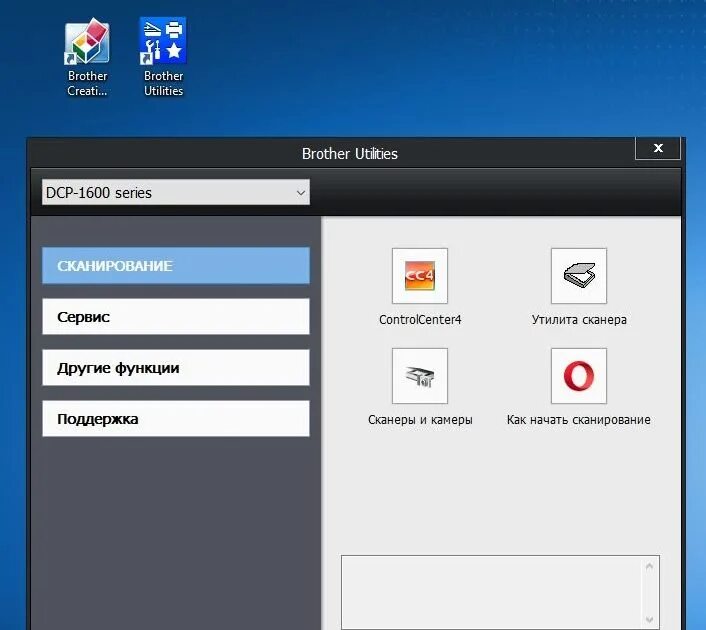Open the Как начать сканирование Opera icon
Image resolution: width=706 pixels, height=630 pixels.
coord(579,376)
